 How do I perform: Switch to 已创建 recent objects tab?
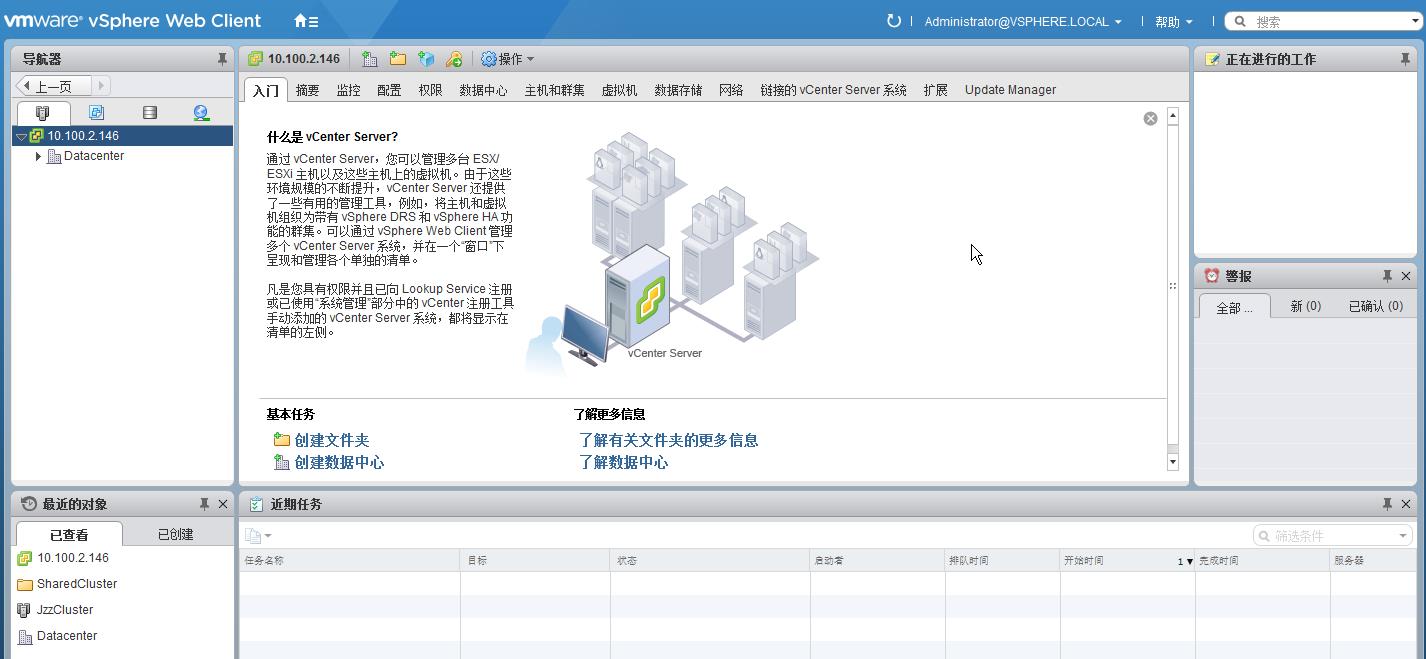pos(176,534)
